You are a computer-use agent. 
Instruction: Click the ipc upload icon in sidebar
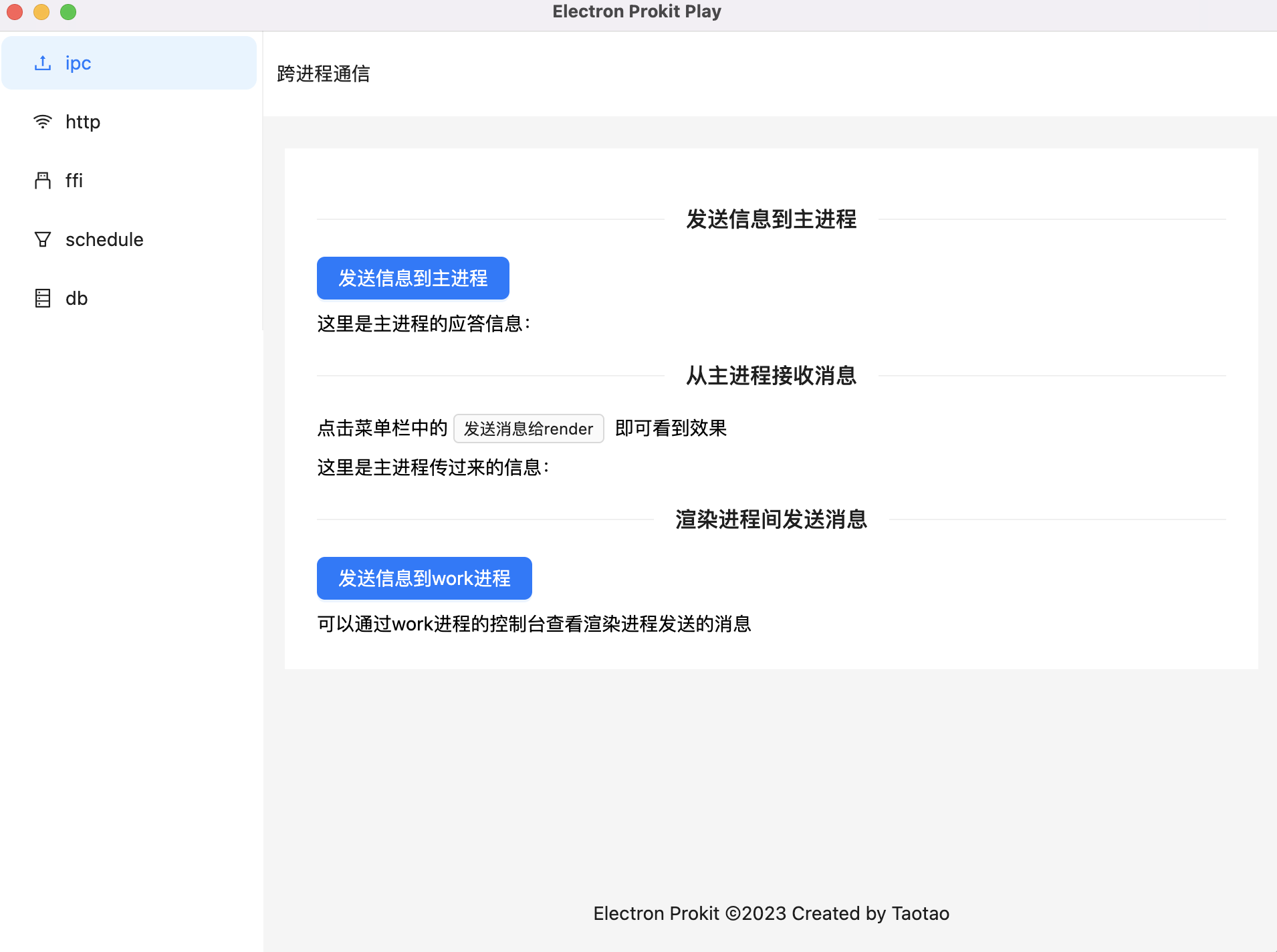point(43,63)
